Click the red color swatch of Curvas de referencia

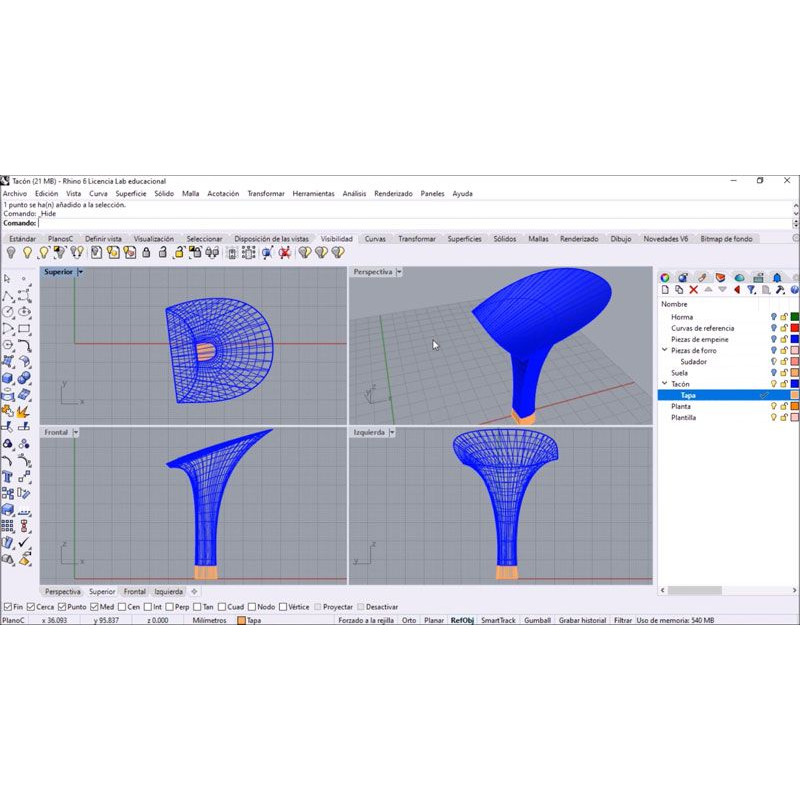(795, 328)
